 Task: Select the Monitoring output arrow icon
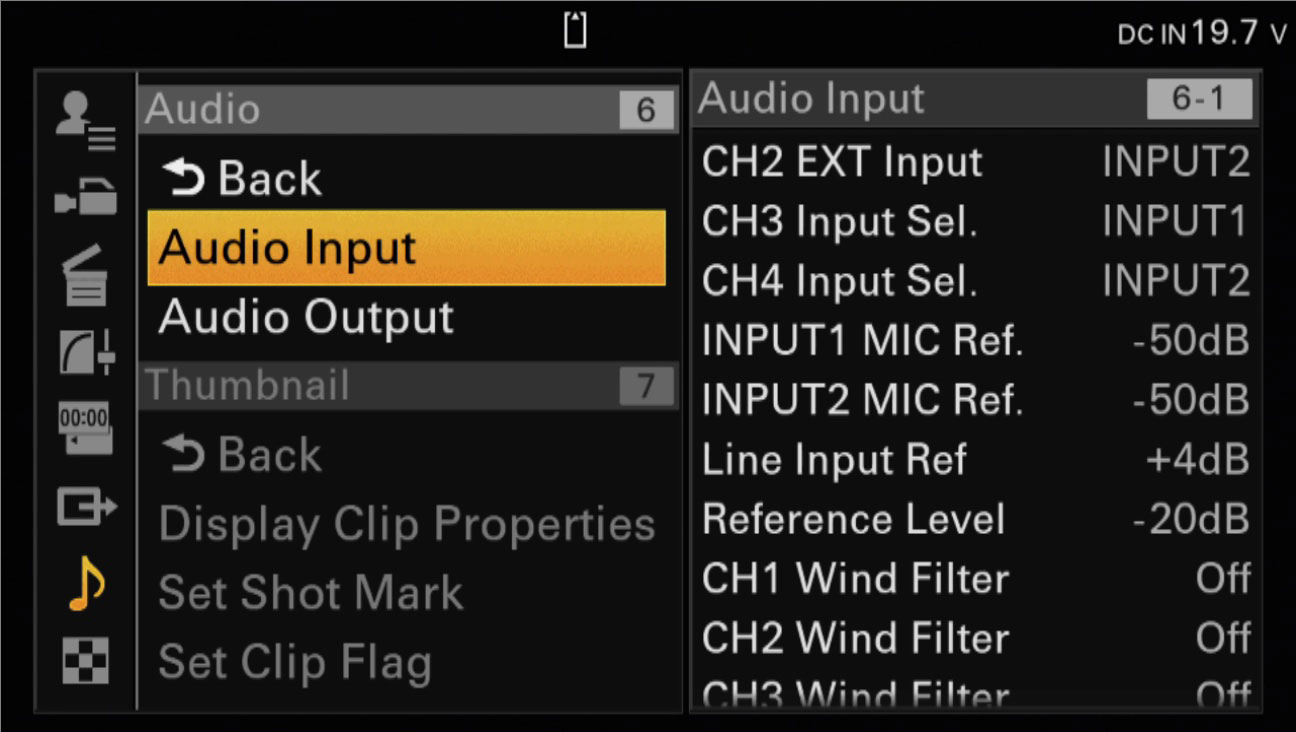pos(87,510)
